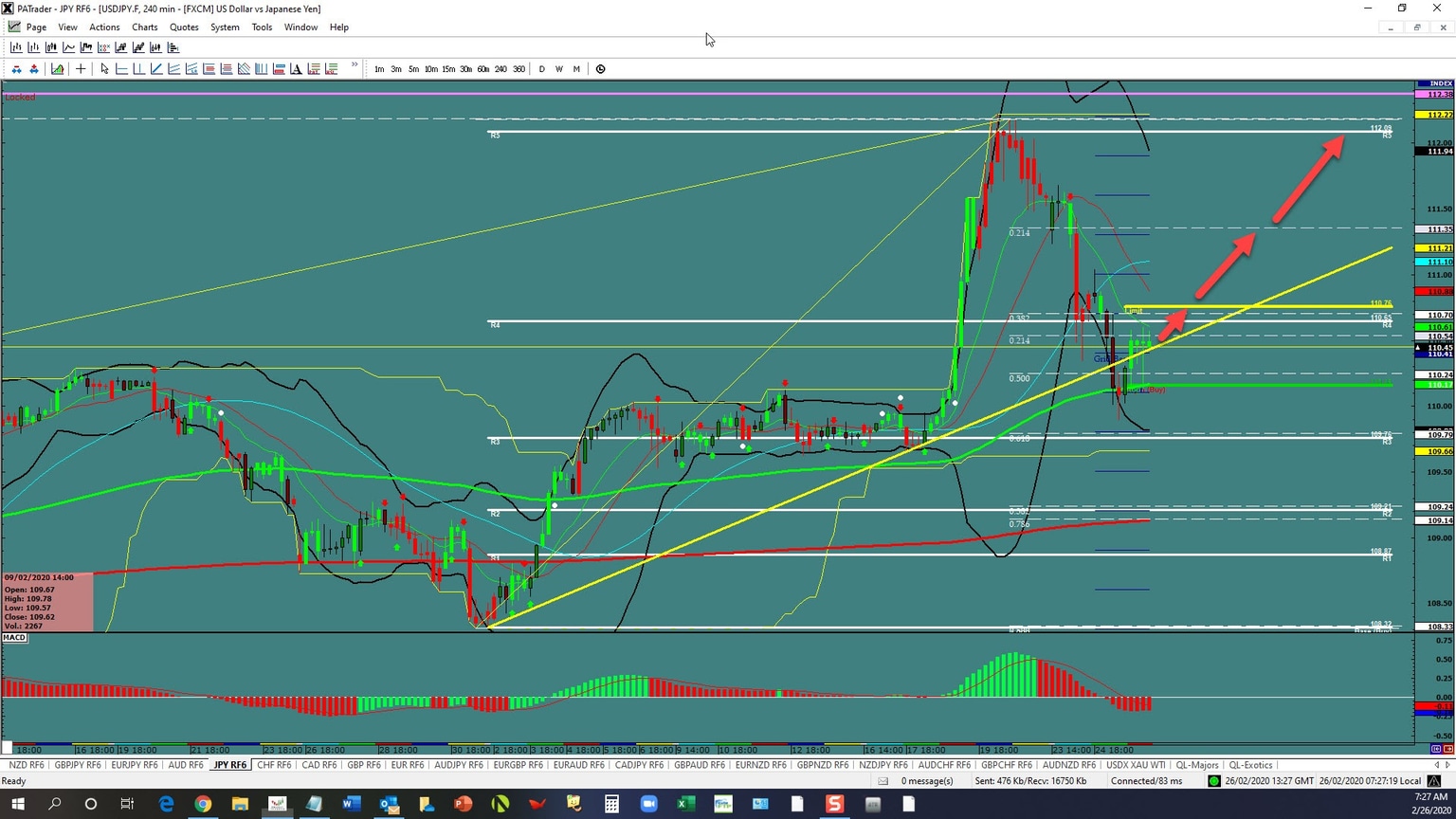This screenshot has width=1456, height=819.
Task: Click the clock icon beside the timeframe buttons
Action: point(600,68)
